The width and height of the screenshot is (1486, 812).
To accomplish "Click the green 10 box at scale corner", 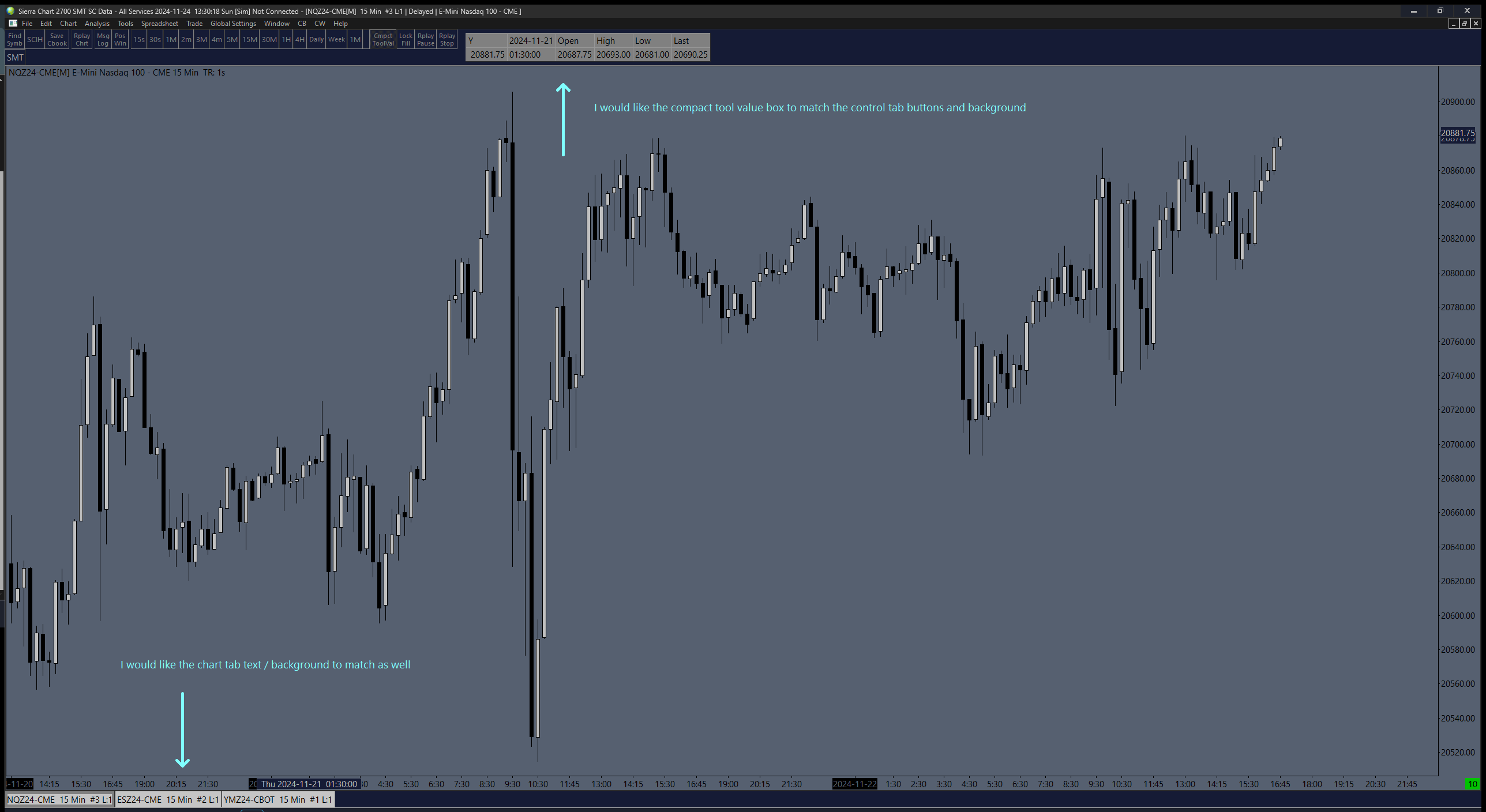I will (1472, 784).
